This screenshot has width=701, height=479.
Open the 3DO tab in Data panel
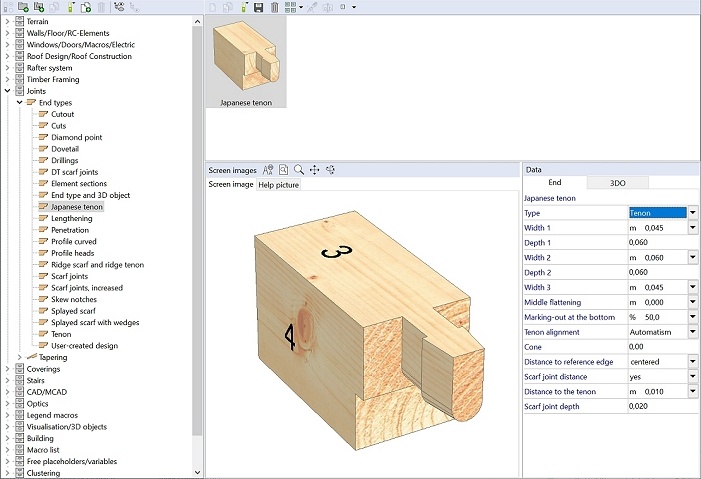point(617,183)
